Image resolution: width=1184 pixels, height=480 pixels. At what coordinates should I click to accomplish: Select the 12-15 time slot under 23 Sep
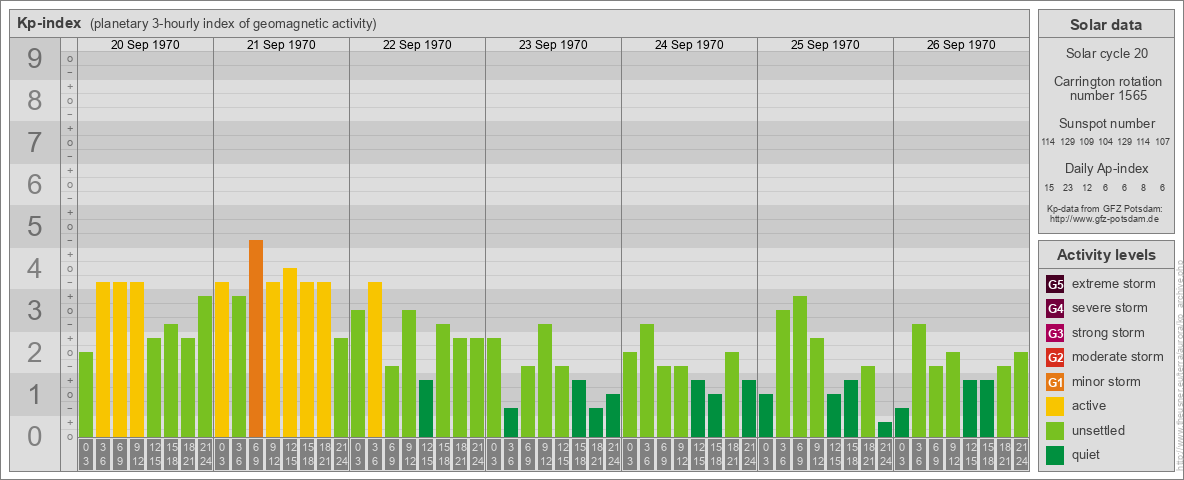[562, 454]
